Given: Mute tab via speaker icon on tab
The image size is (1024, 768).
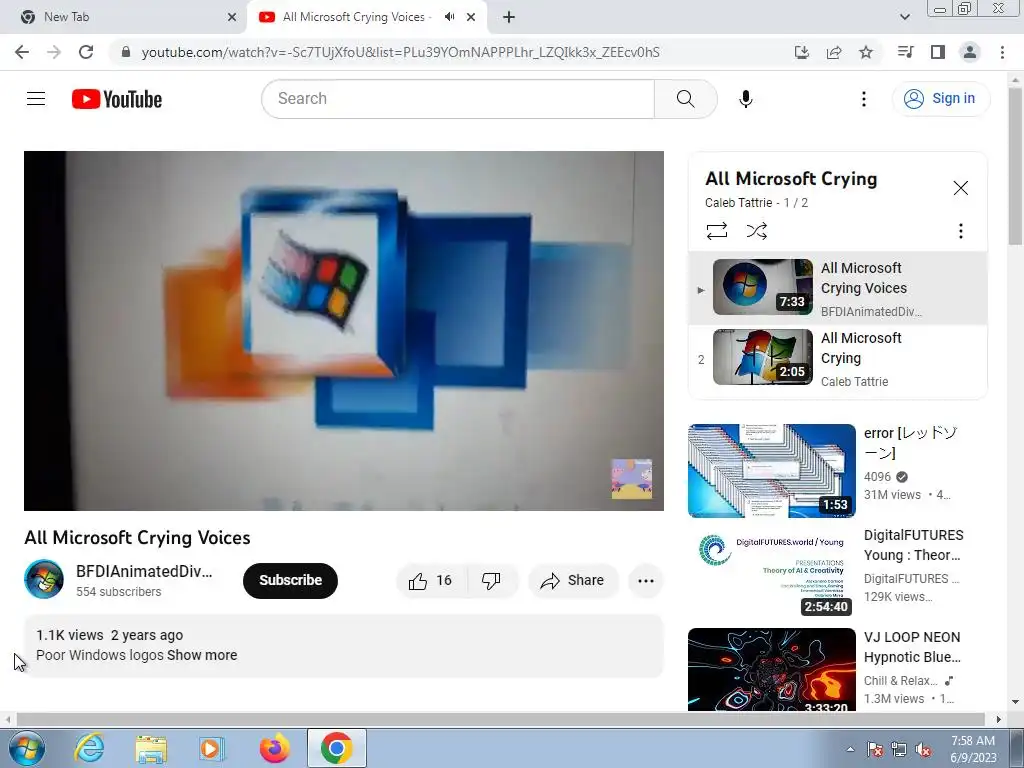Looking at the screenshot, I should coord(449,17).
